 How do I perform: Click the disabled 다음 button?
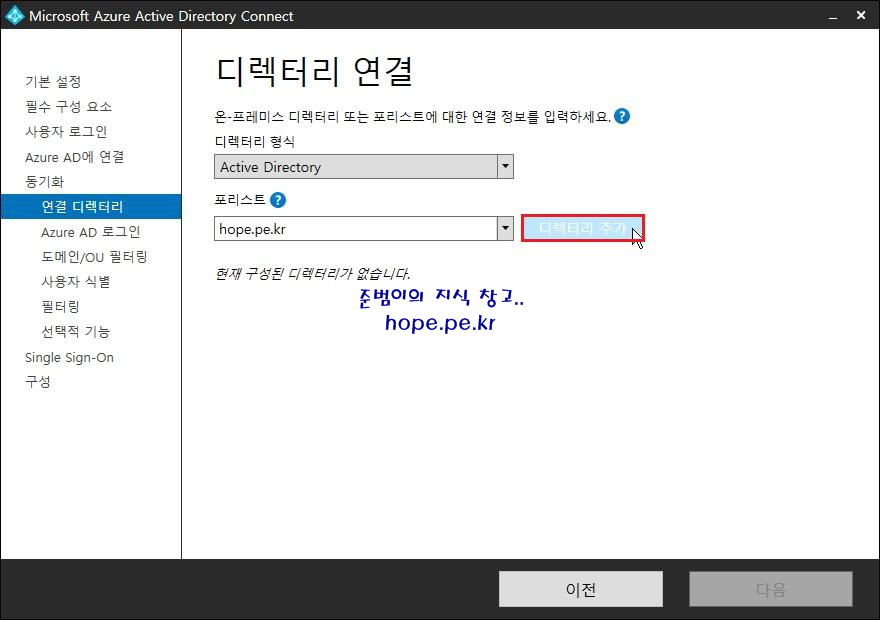(771, 589)
